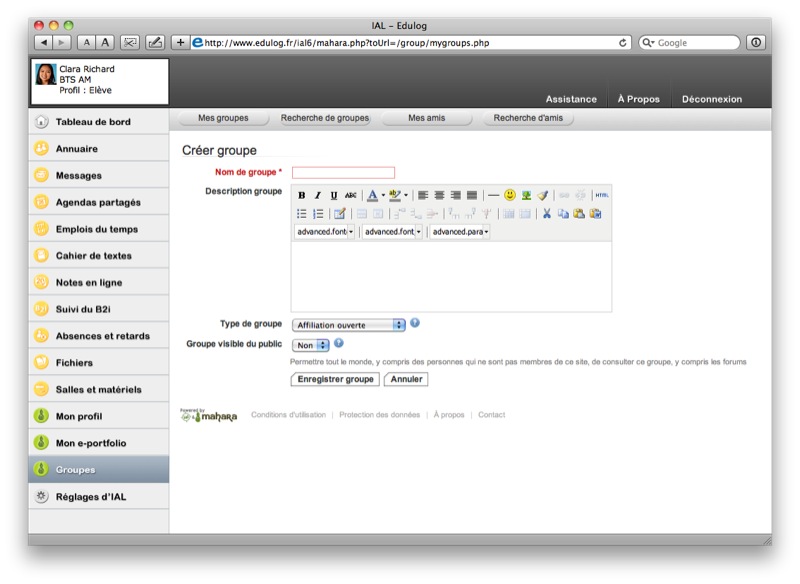Image resolution: width=800 pixels, height=584 pixels.
Task: Click the Enregistrer groupe button
Action: (335, 379)
